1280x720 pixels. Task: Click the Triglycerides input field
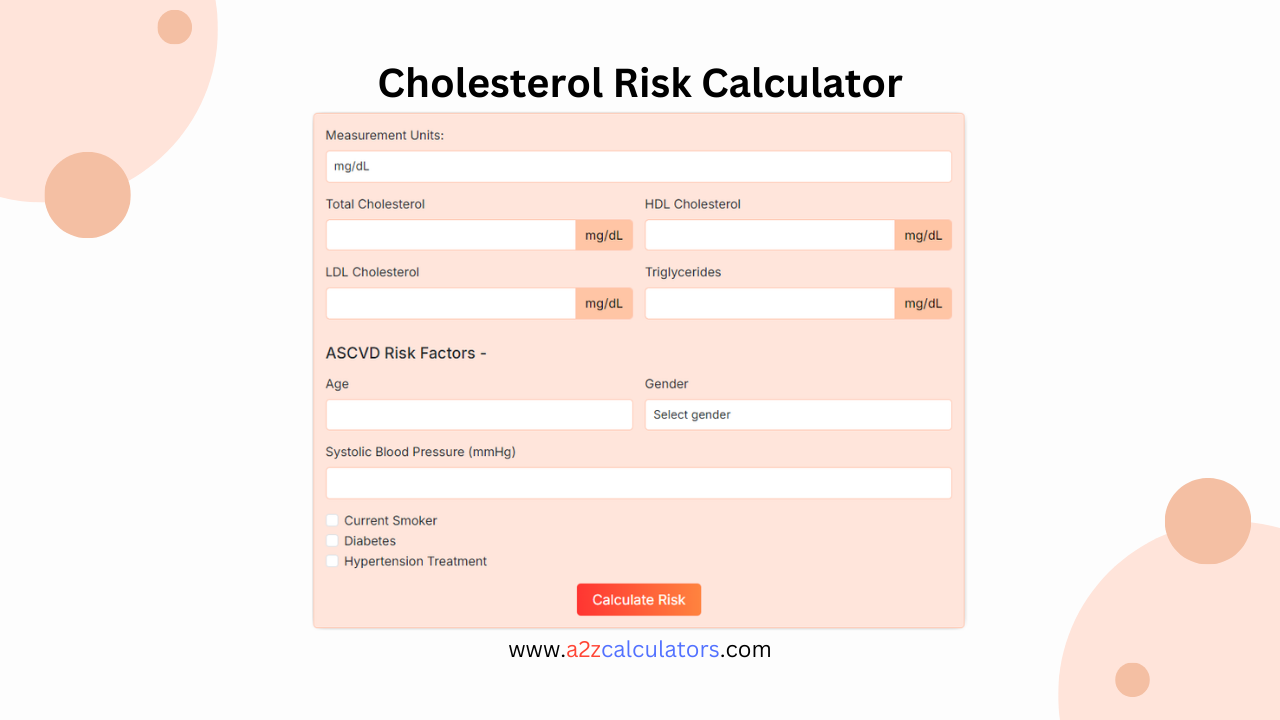point(769,303)
